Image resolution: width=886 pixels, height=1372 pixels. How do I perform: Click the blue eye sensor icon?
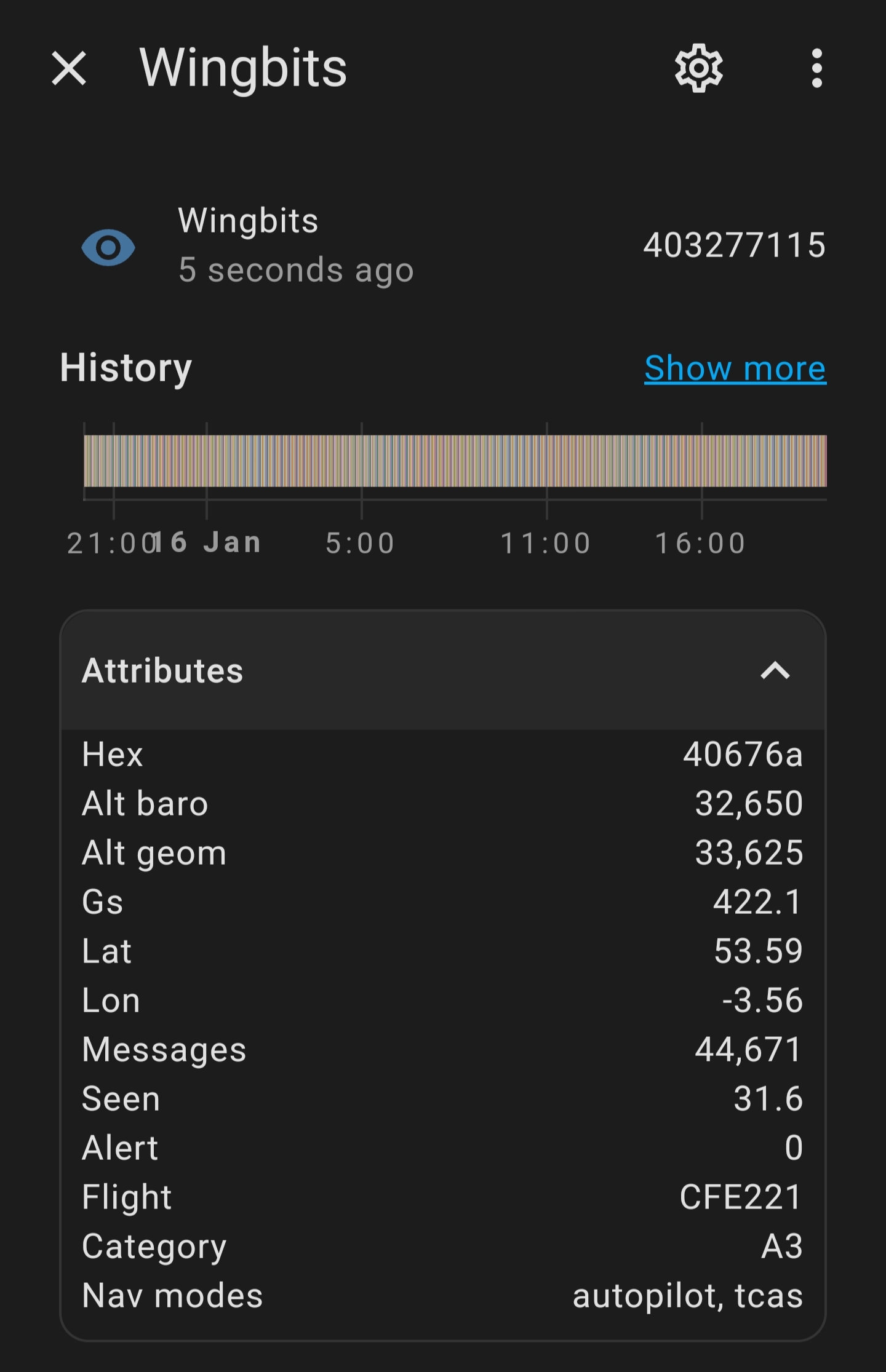108,247
